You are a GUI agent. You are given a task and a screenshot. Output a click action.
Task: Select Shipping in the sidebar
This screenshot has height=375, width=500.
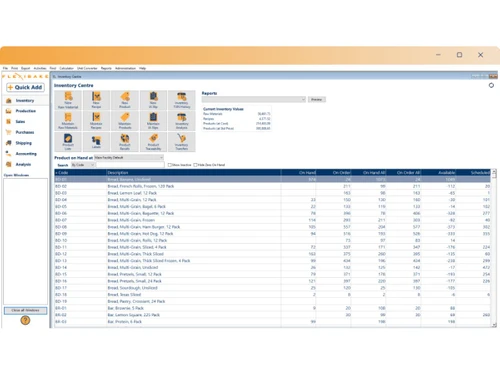pyautogui.click(x=25, y=143)
